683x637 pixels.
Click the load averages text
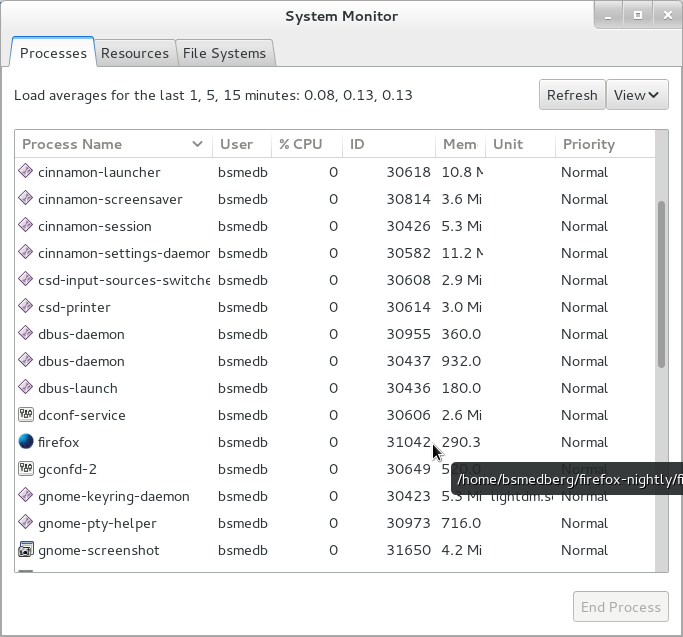[x=213, y=95]
